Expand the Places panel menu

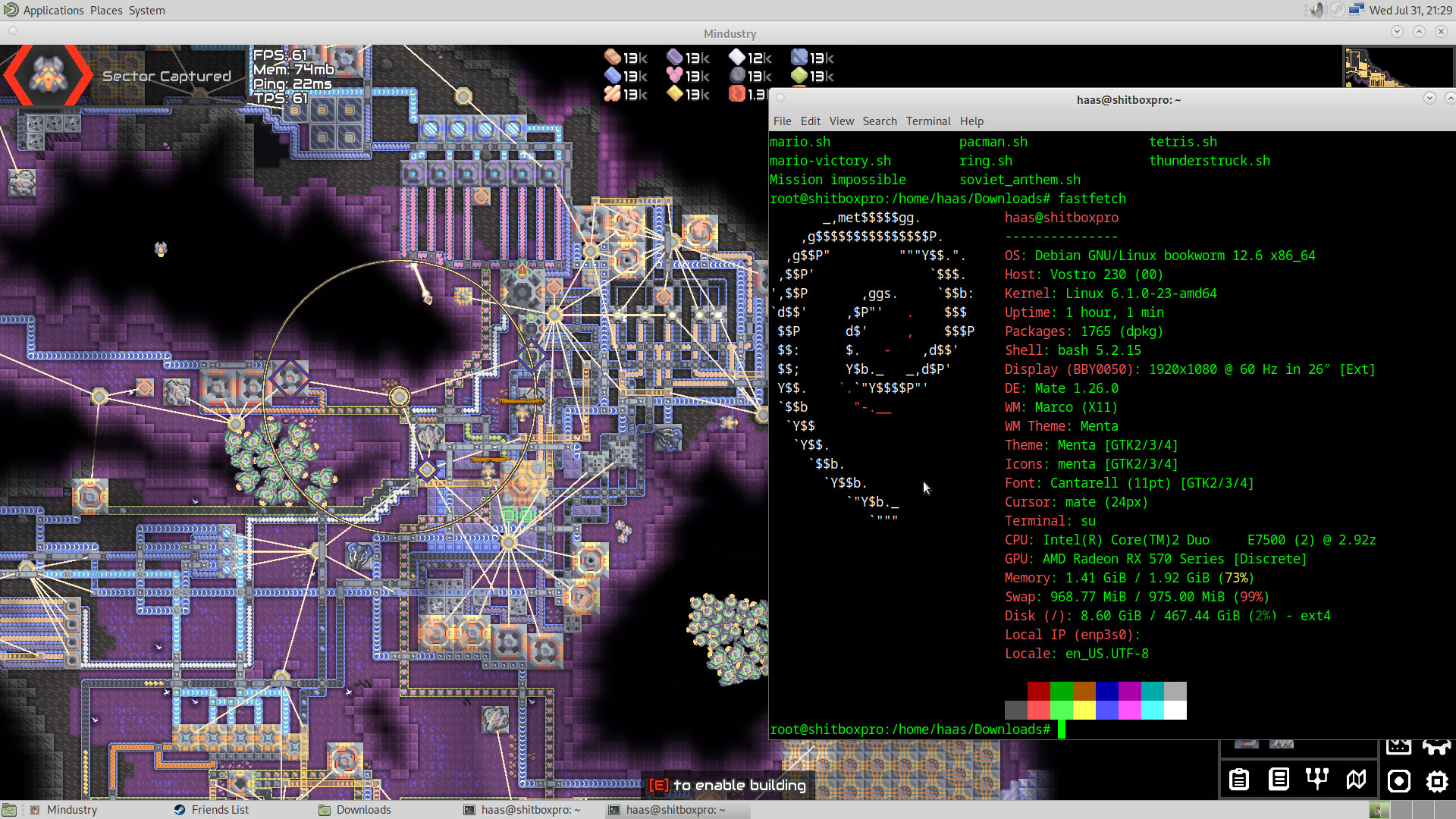click(x=106, y=11)
